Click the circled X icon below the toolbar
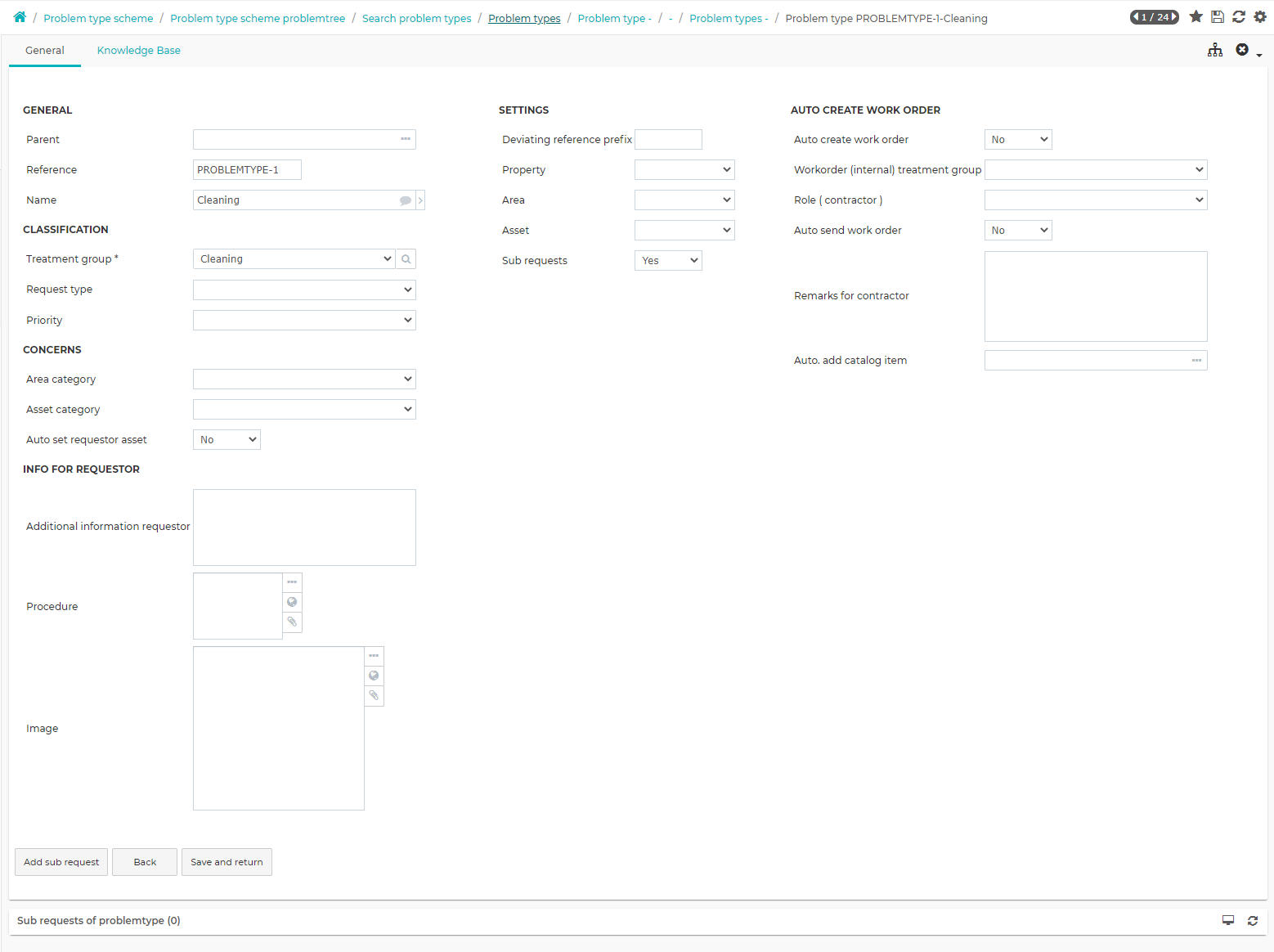This screenshot has width=1274, height=952. (x=1242, y=50)
